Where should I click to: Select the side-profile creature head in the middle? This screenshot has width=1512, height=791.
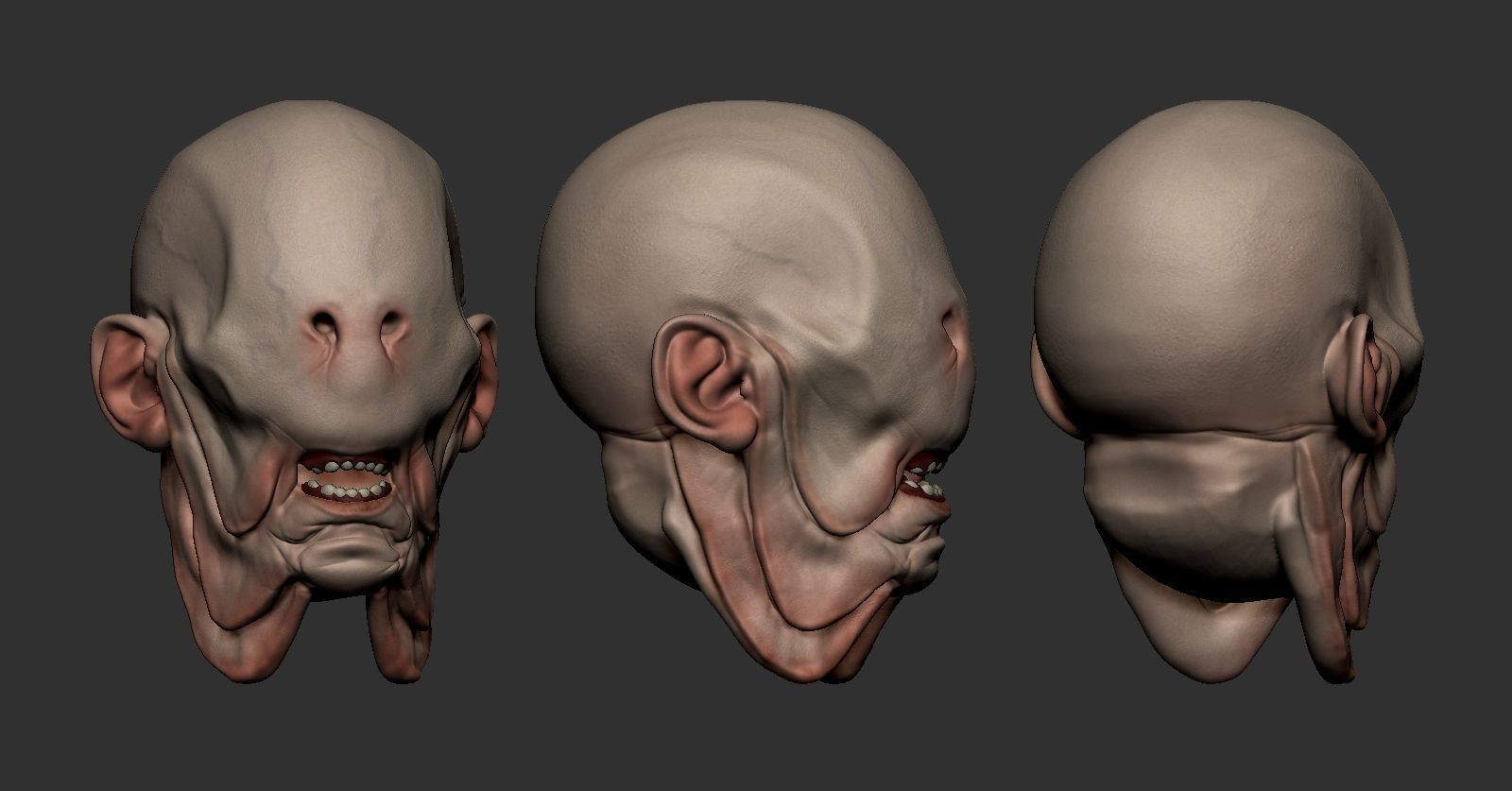coord(754,393)
